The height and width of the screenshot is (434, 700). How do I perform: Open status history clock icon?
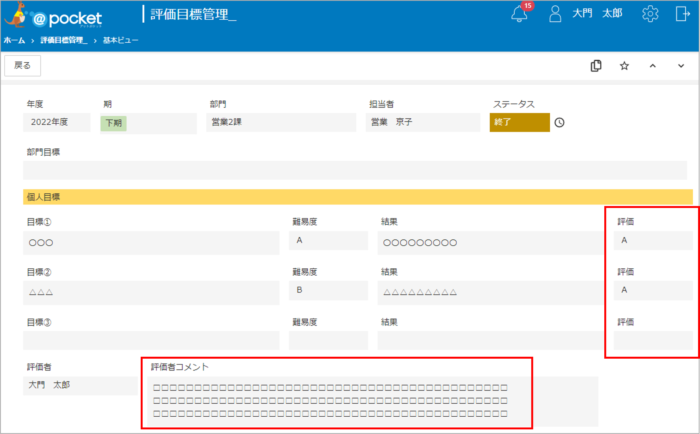coord(559,122)
